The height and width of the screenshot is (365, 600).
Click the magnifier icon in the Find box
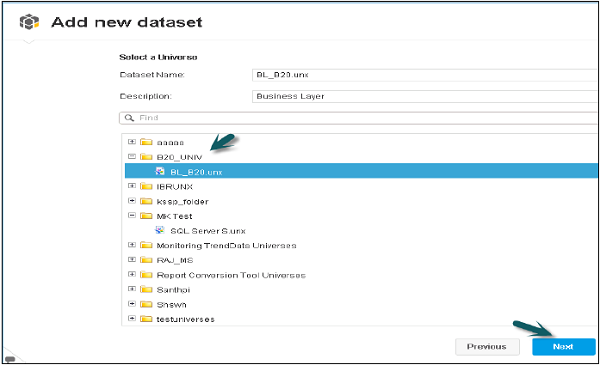pos(129,118)
